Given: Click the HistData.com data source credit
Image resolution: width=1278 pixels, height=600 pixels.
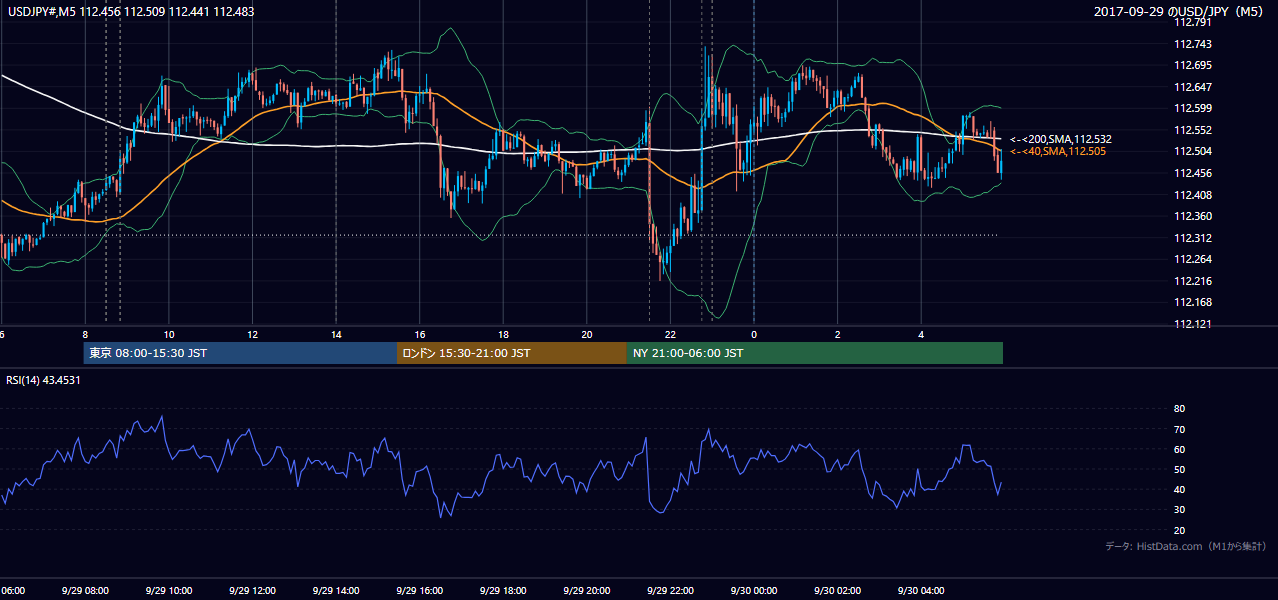Looking at the screenshot, I should (x=1186, y=546).
